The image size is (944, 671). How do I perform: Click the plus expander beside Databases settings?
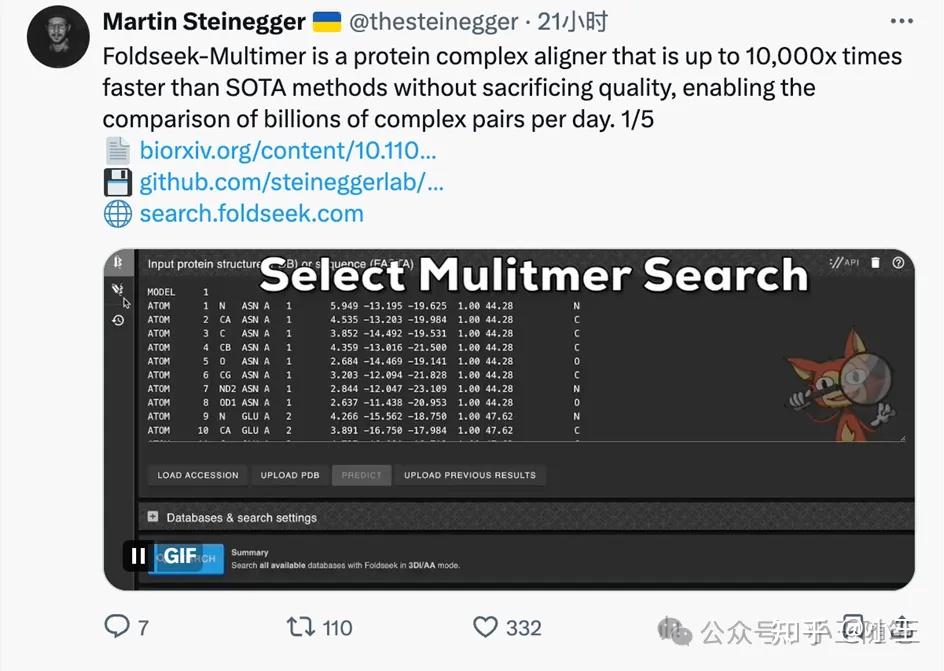coord(153,517)
